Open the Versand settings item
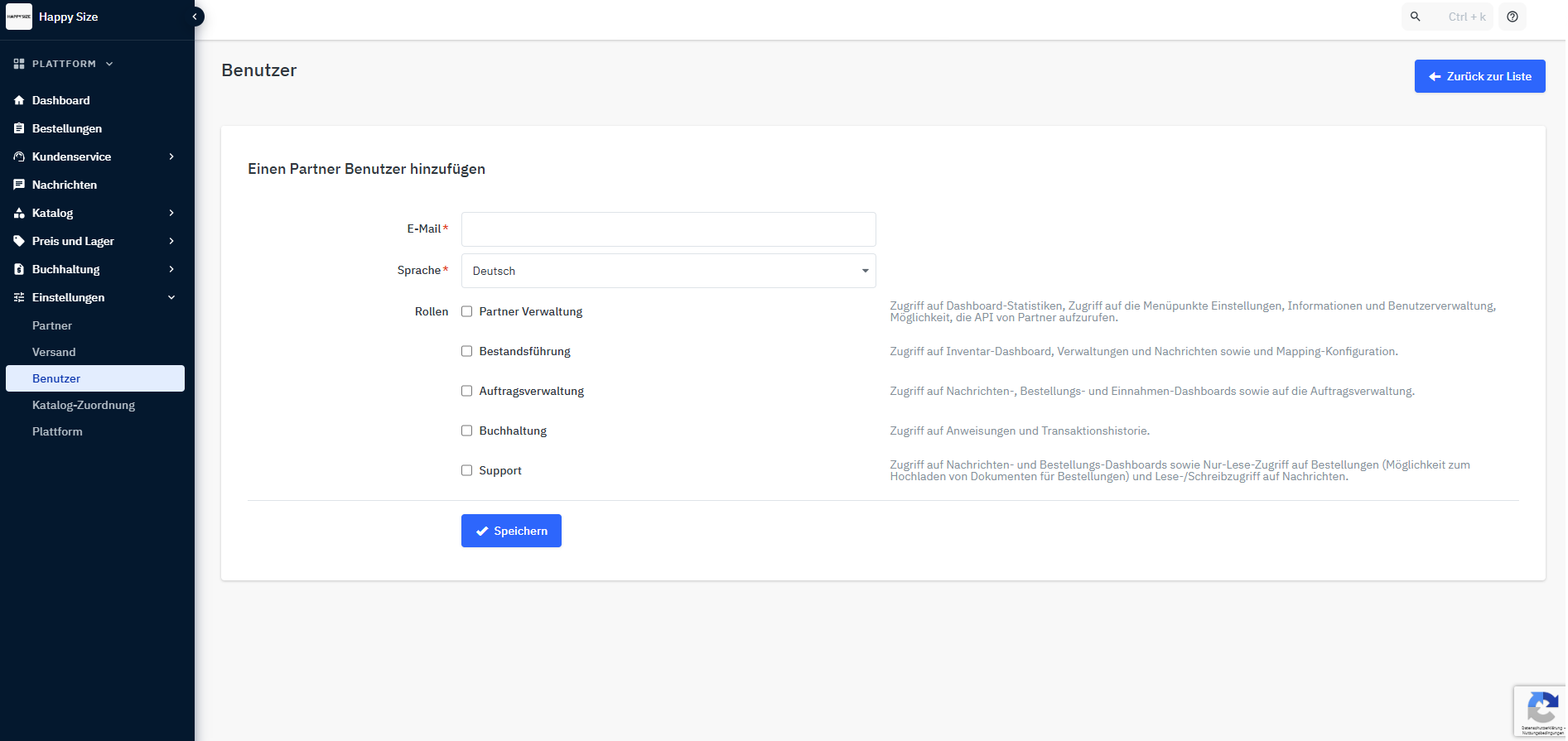The width and height of the screenshot is (1568, 741). (54, 352)
